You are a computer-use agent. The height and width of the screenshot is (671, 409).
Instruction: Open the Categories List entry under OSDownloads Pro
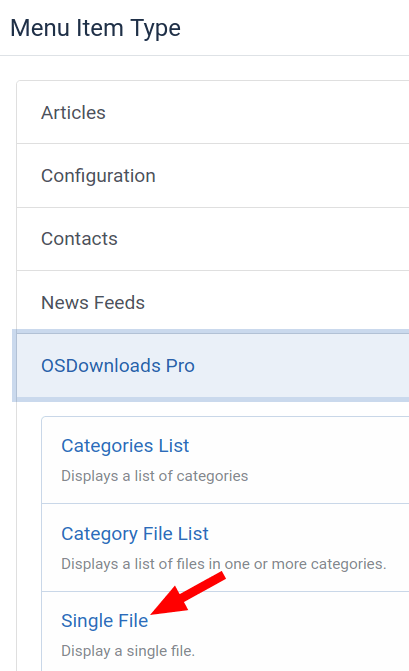(225, 460)
